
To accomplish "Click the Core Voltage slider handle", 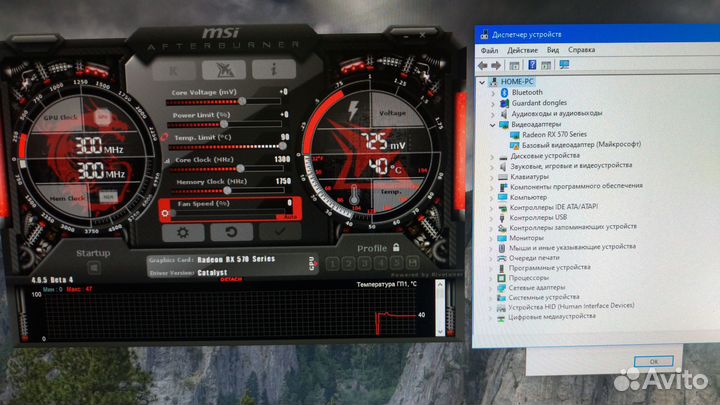I will (242, 101).
